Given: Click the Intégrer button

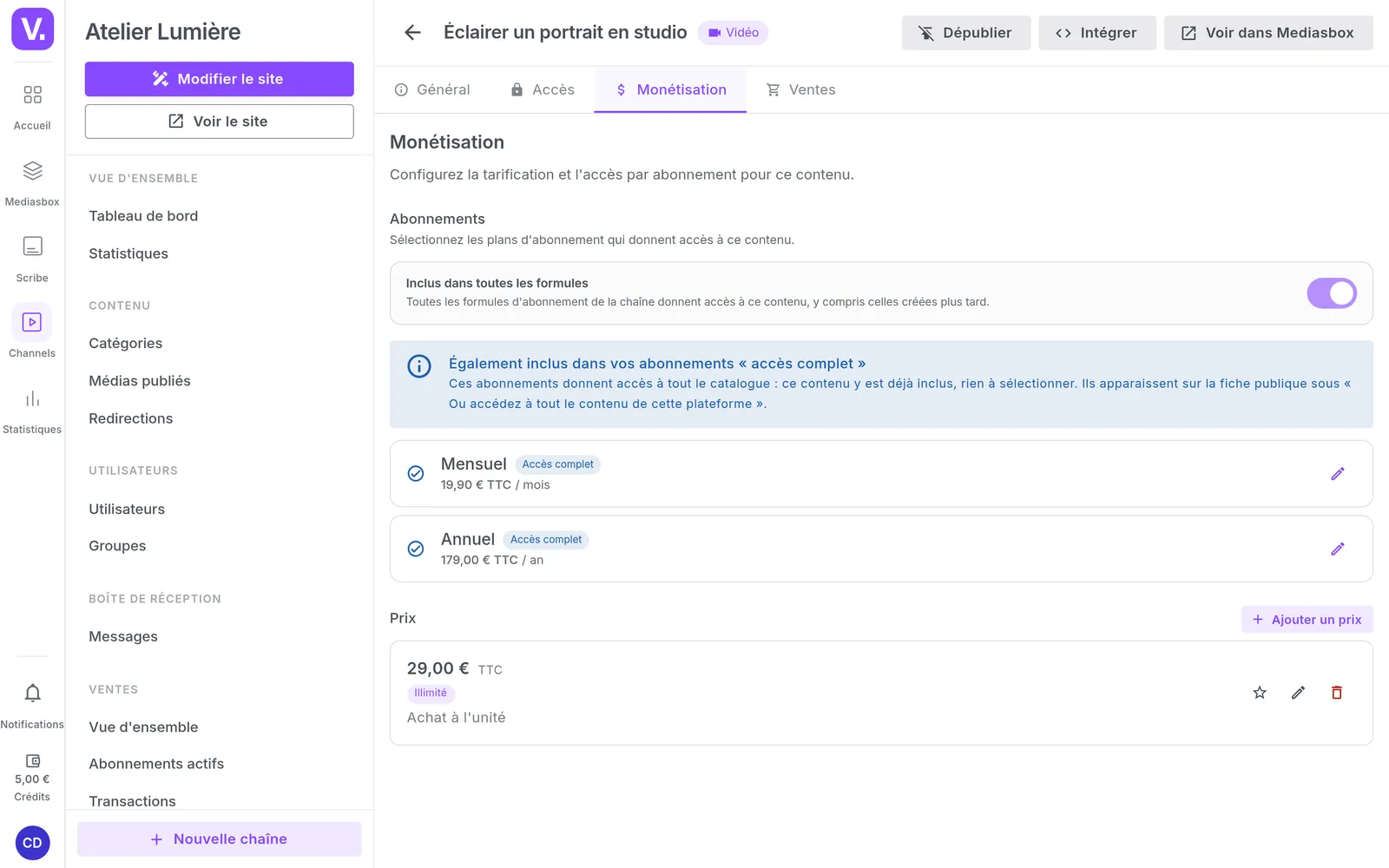Looking at the screenshot, I should [x=1097, y=33].
